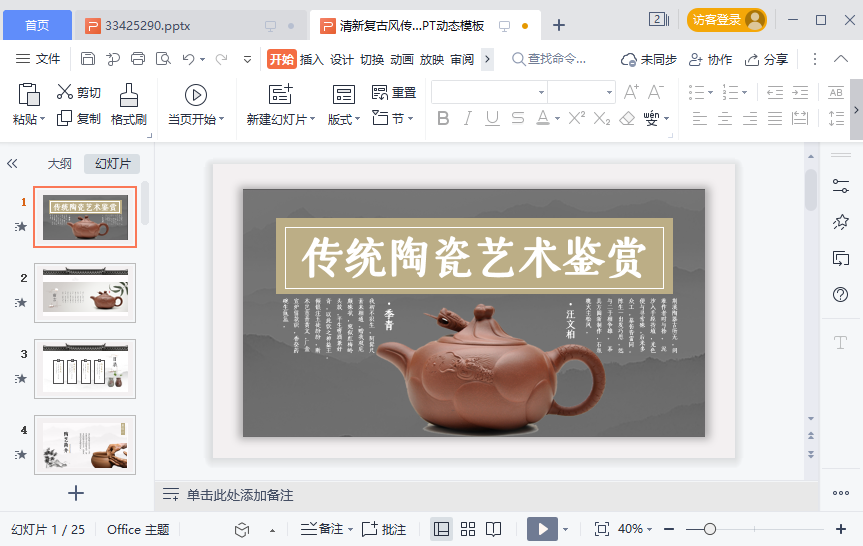Toggle Bold formatting

(x=443, y=118)
